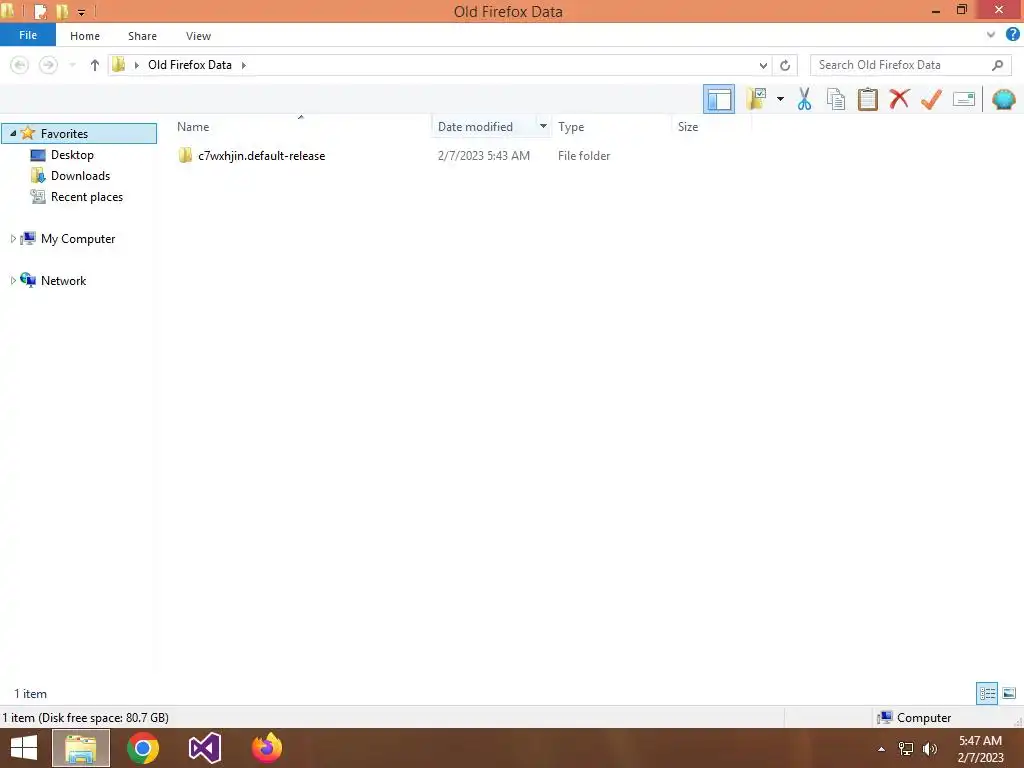Image resolution: width=1024 pixels, height=768 pixels.
Task: Toggle the navigation pane layout button
Action: [719, 99]
